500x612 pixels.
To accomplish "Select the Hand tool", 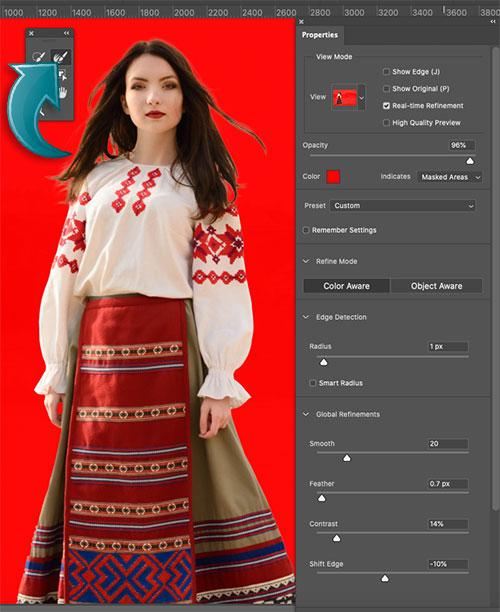I will (x=62, y=93).
